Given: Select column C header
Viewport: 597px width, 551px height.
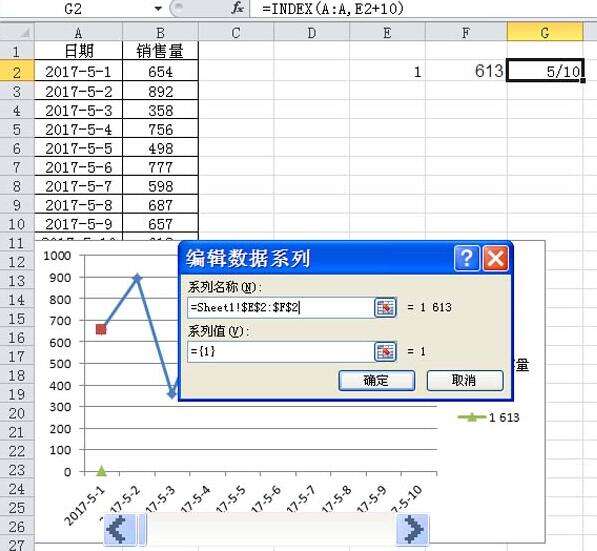Looking at the screenshot, I should [236, 33].
